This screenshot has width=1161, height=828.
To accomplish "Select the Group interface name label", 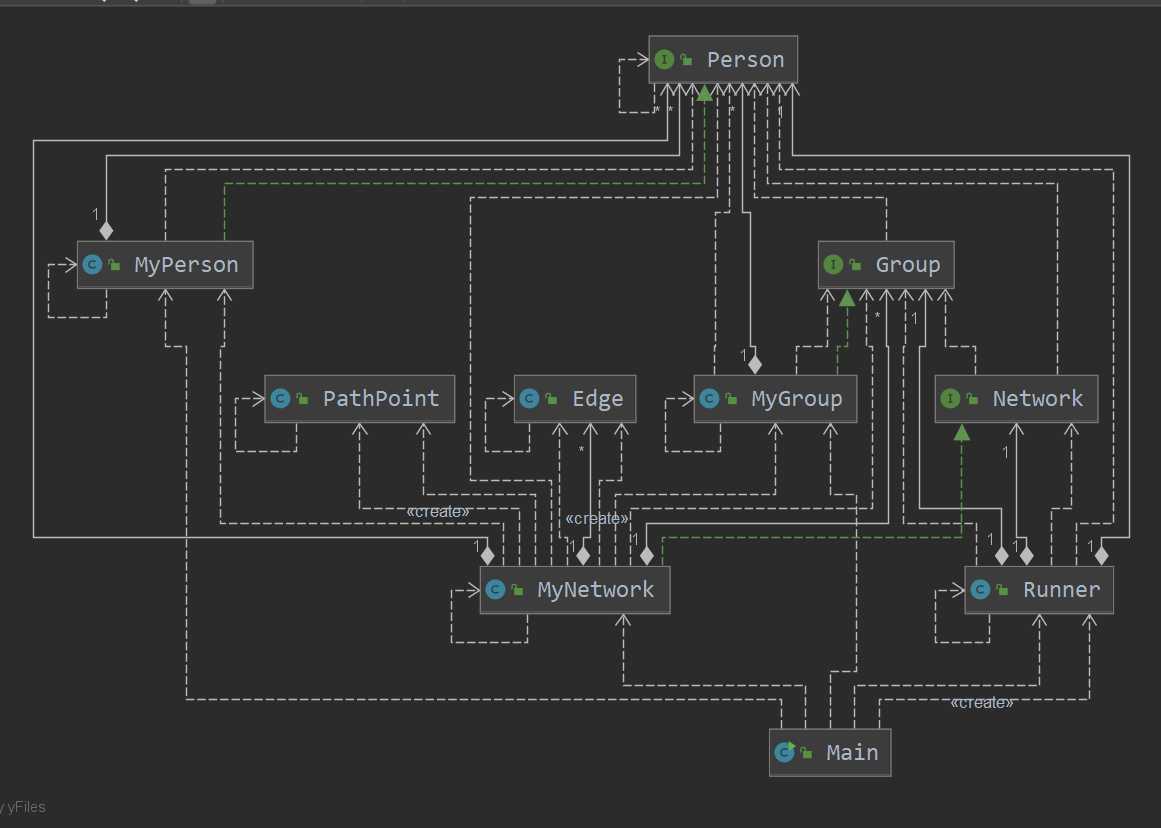I will (907, 265).
